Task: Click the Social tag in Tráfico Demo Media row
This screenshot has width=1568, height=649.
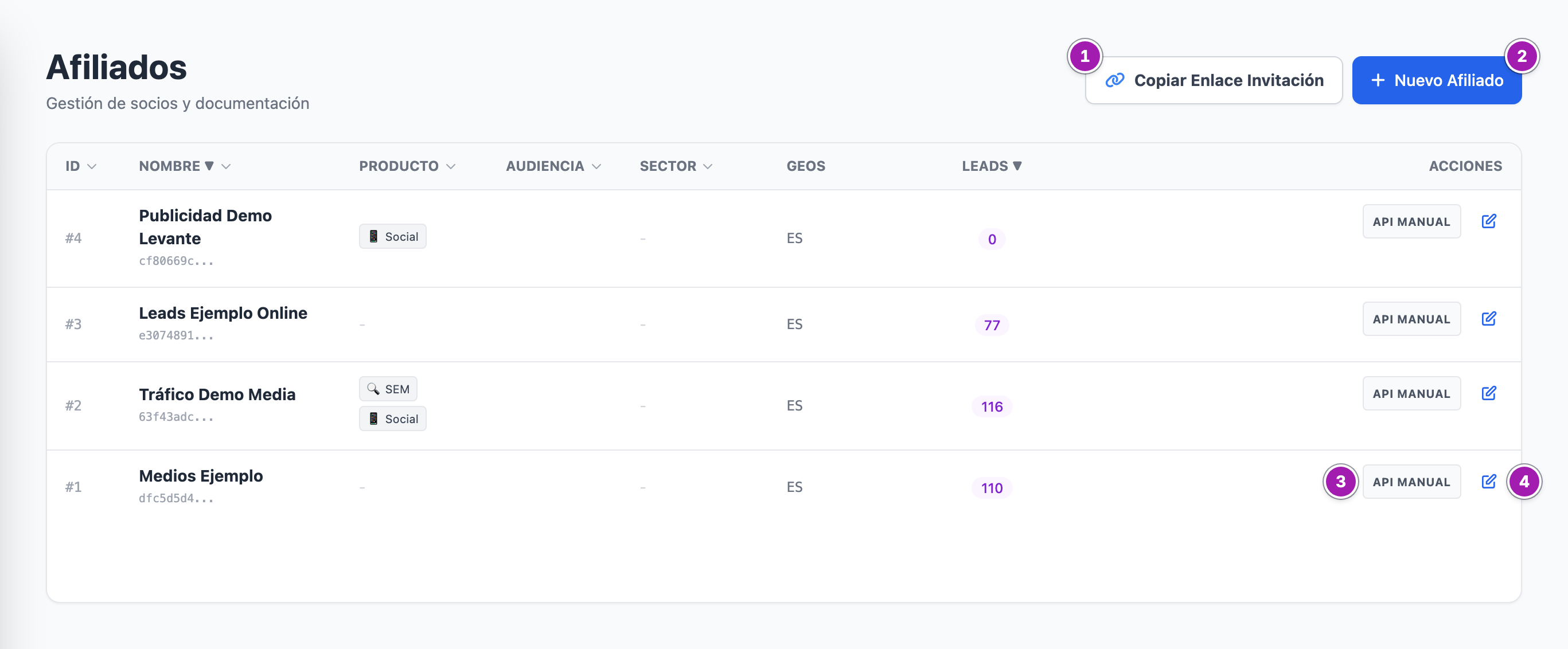Action: point(393,419)
